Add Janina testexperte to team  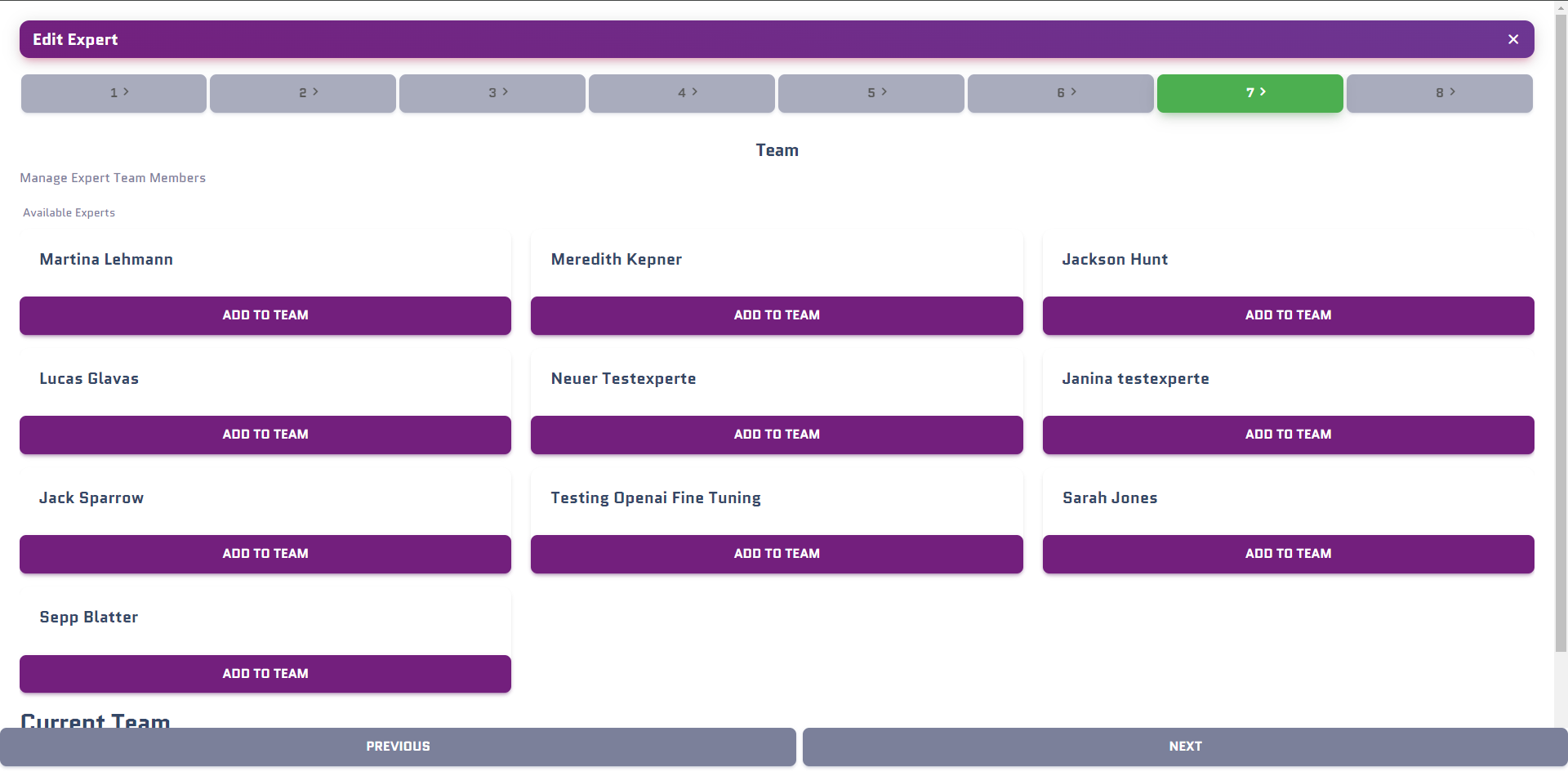1289,435
